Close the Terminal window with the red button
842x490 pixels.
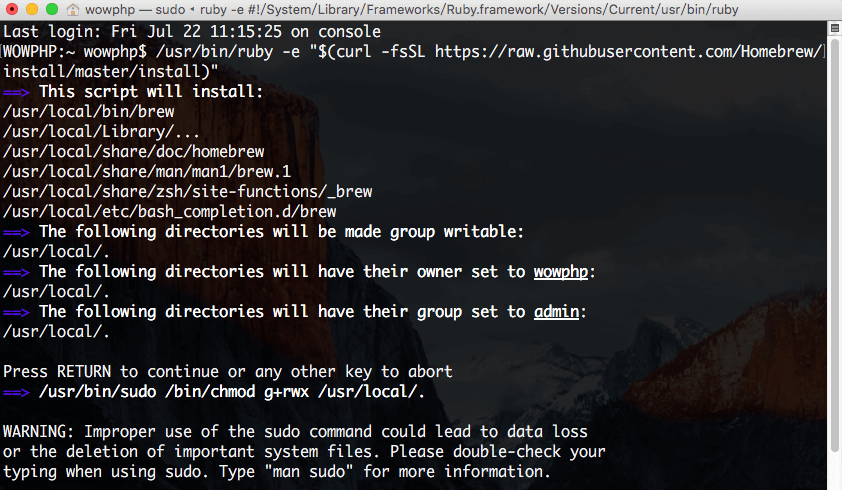12,9
